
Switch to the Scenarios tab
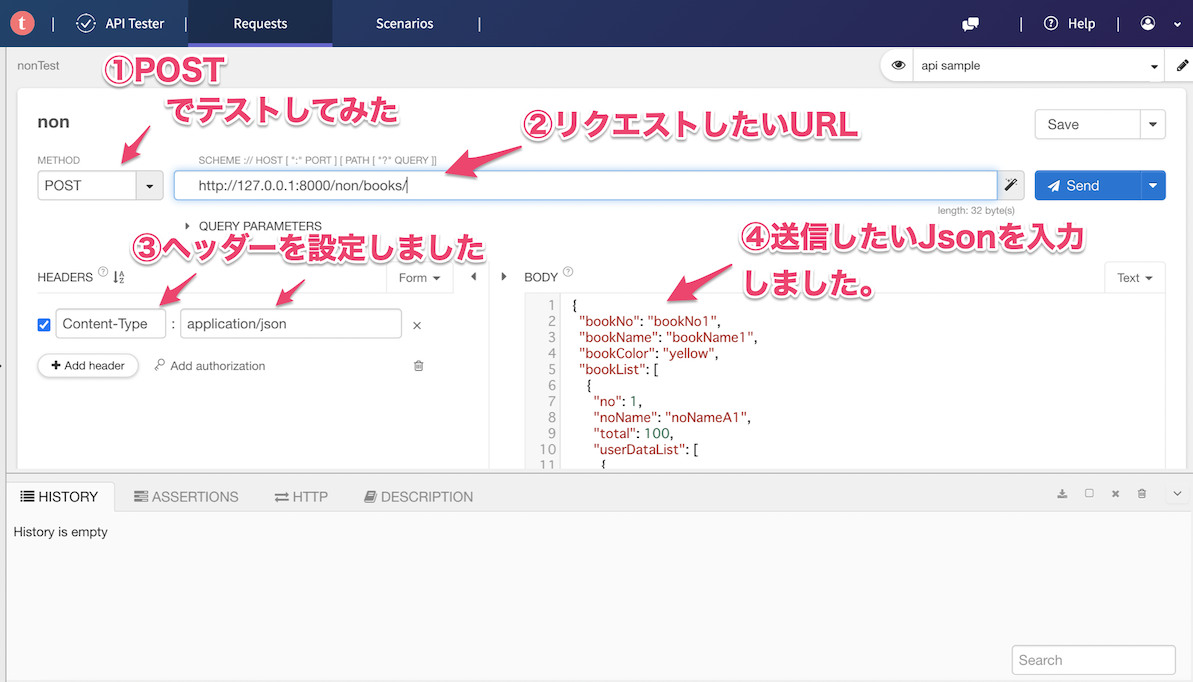point(403,23)
